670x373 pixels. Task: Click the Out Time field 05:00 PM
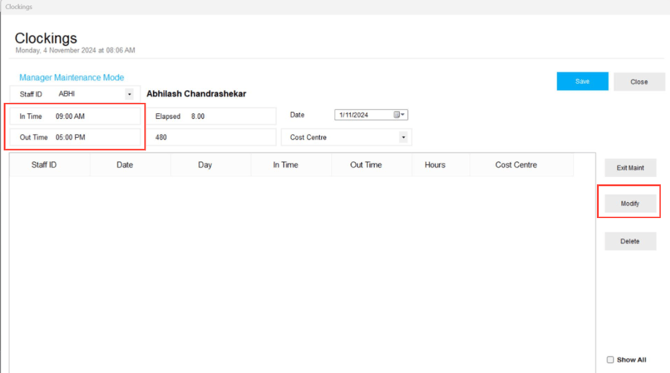[x=75, y=137]
